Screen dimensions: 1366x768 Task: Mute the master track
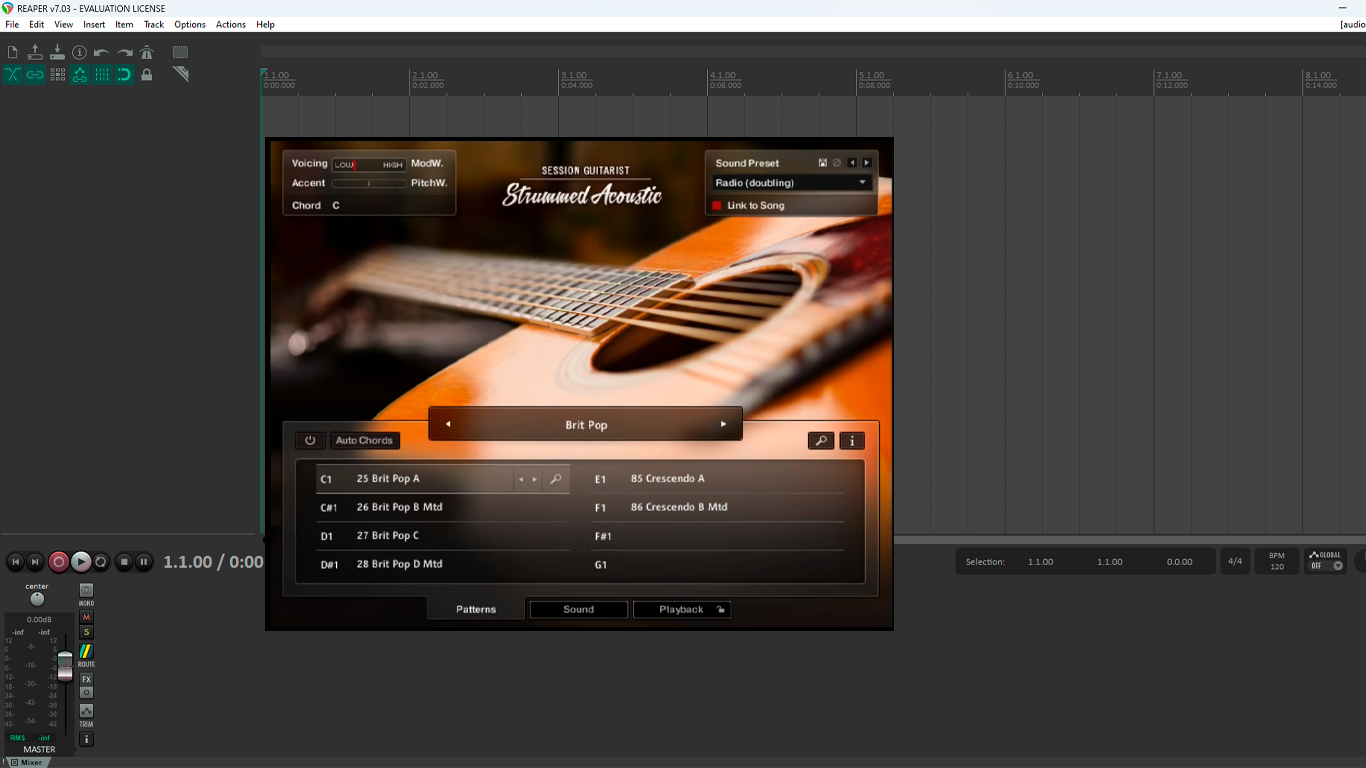pyautogui.click(x=86, y=618)
